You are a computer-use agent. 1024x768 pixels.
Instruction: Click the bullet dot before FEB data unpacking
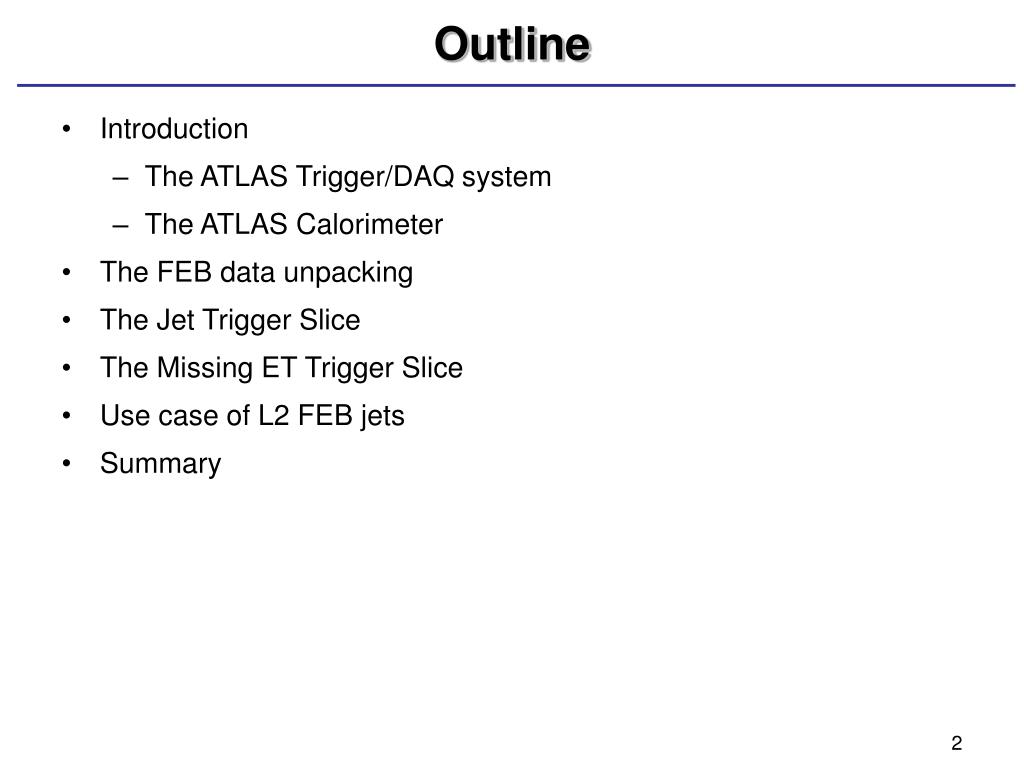coord(66,274)
